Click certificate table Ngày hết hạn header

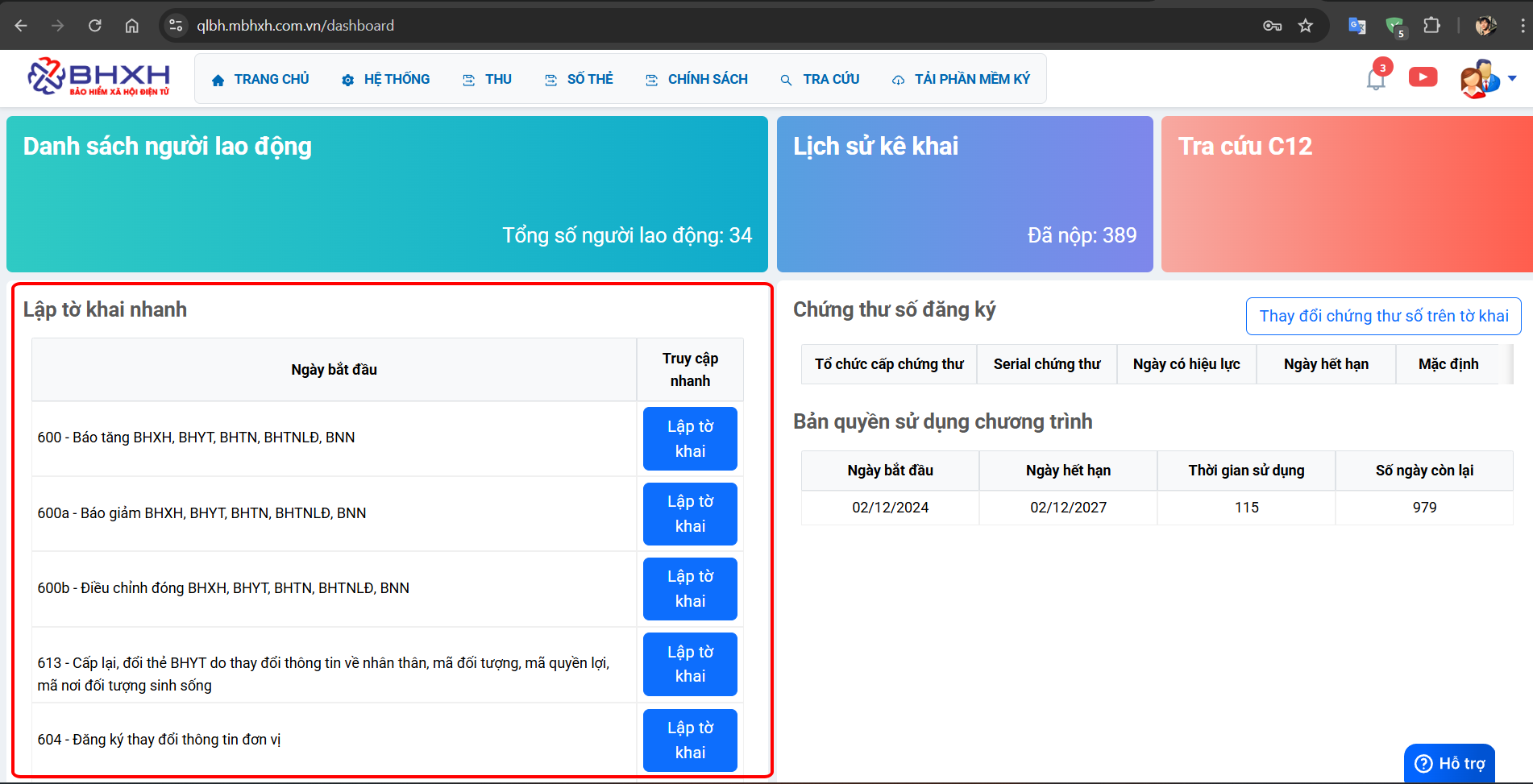[1326, 364]
